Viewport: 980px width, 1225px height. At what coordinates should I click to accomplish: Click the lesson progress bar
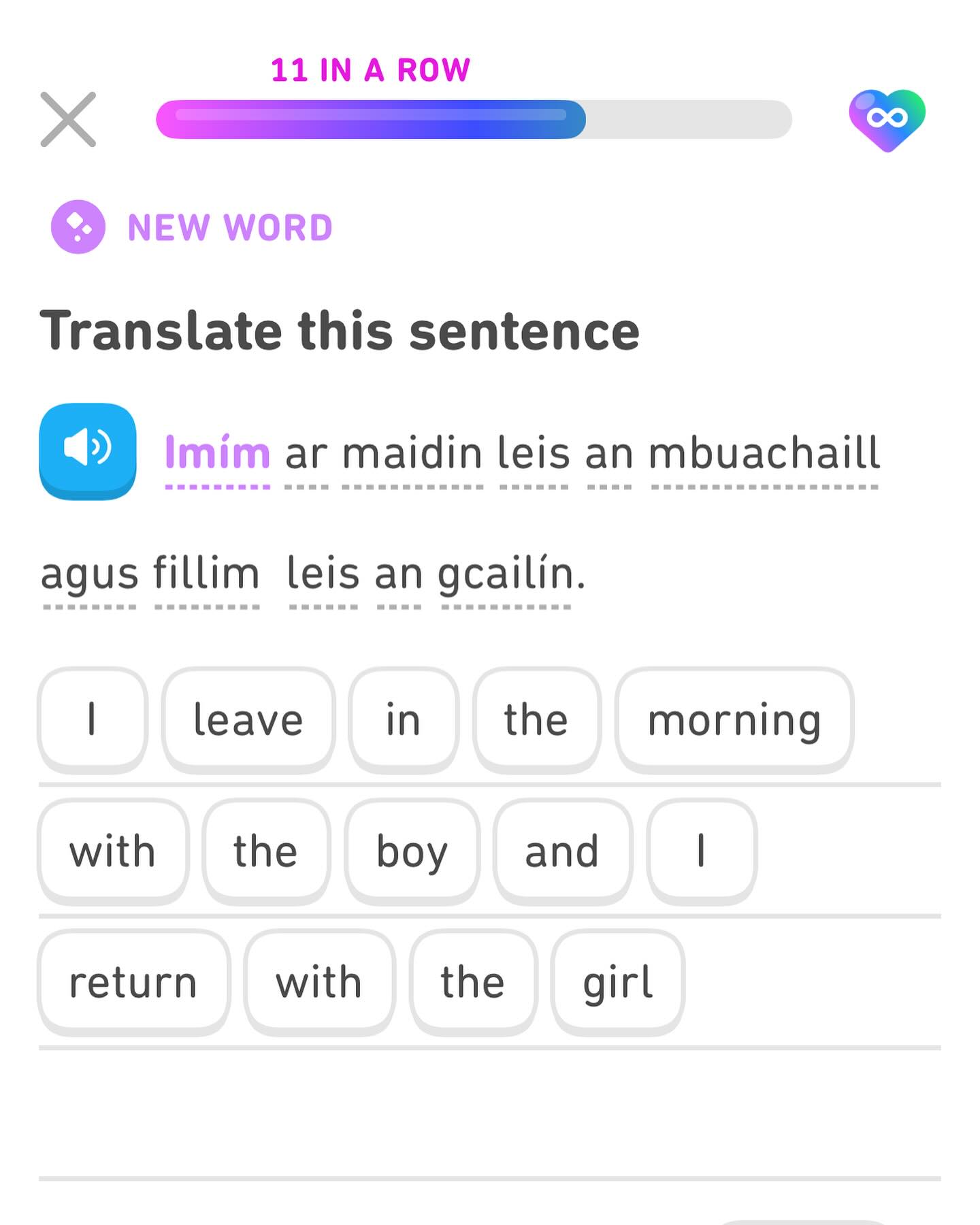click(x=474, y=120)
